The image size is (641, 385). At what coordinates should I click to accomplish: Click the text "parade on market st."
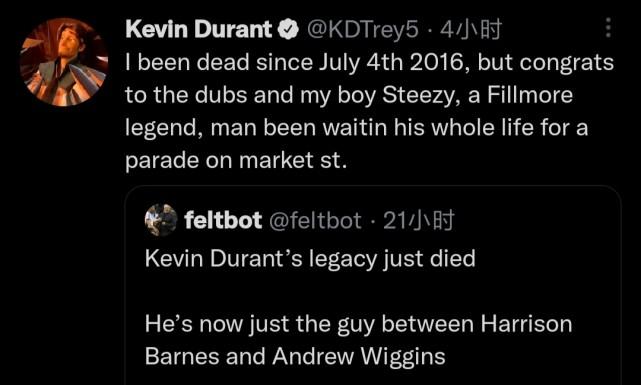coord(236,160)
